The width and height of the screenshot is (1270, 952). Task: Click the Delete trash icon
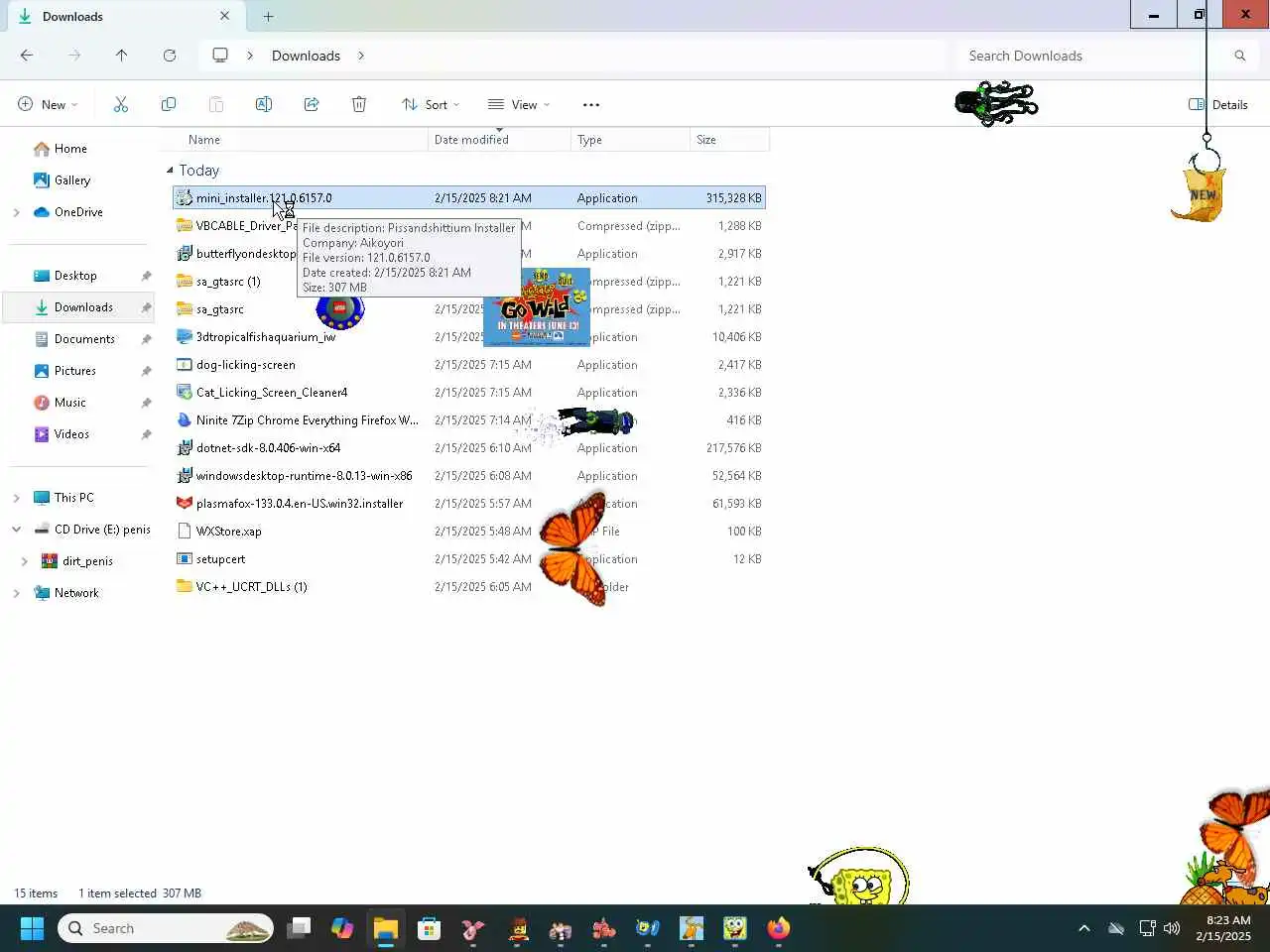point(359,104)
